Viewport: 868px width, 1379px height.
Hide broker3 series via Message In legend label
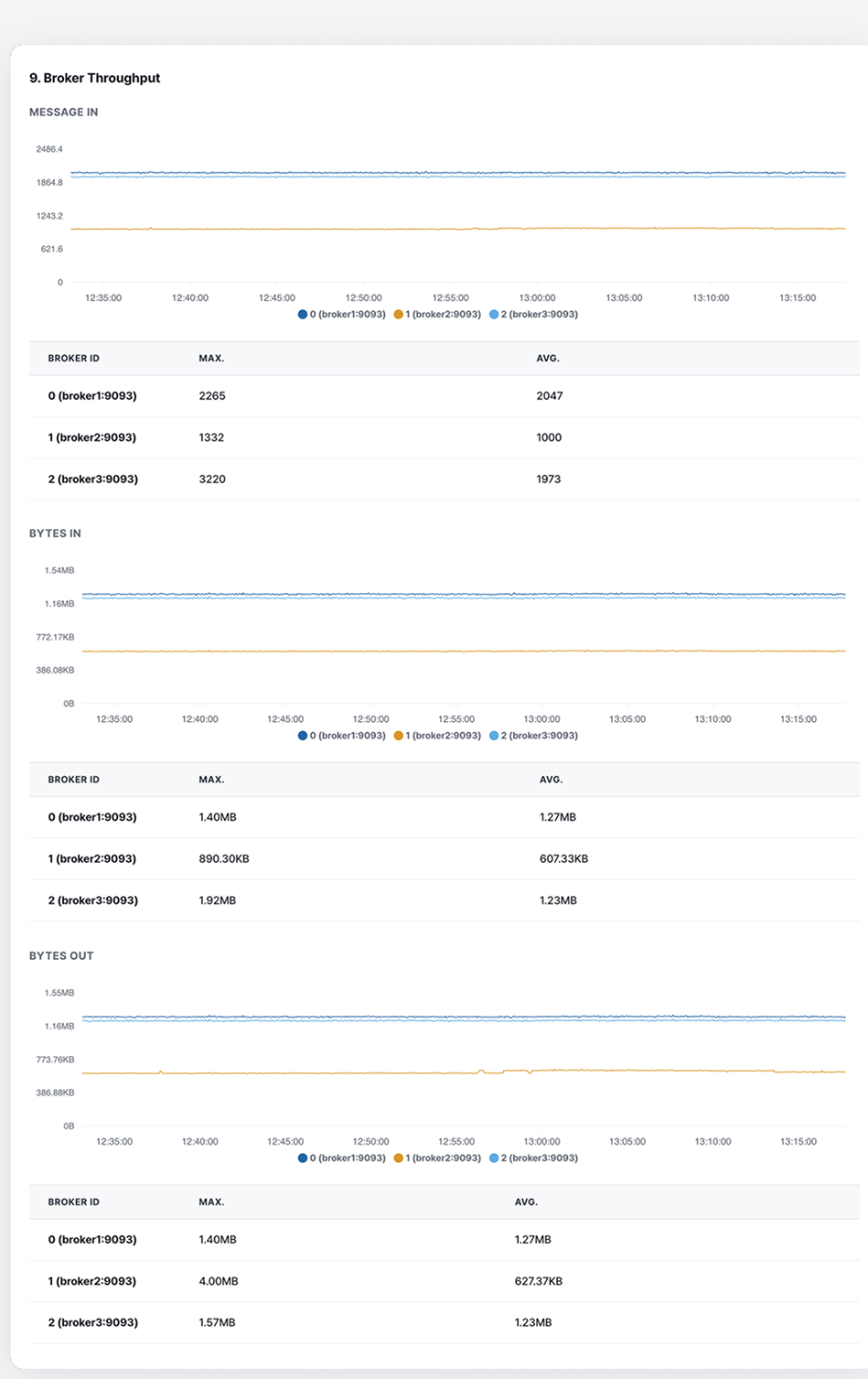539,314
